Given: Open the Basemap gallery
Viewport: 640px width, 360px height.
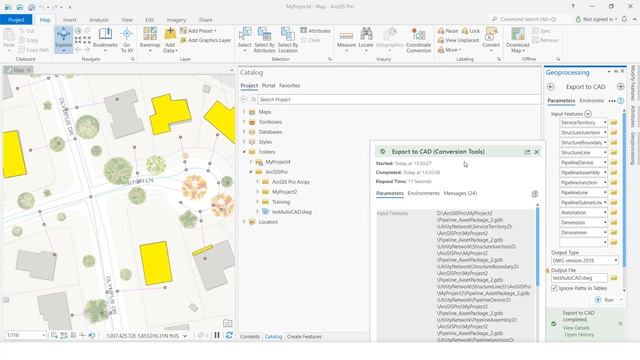Looking at the screenshot, I should 150,39.
